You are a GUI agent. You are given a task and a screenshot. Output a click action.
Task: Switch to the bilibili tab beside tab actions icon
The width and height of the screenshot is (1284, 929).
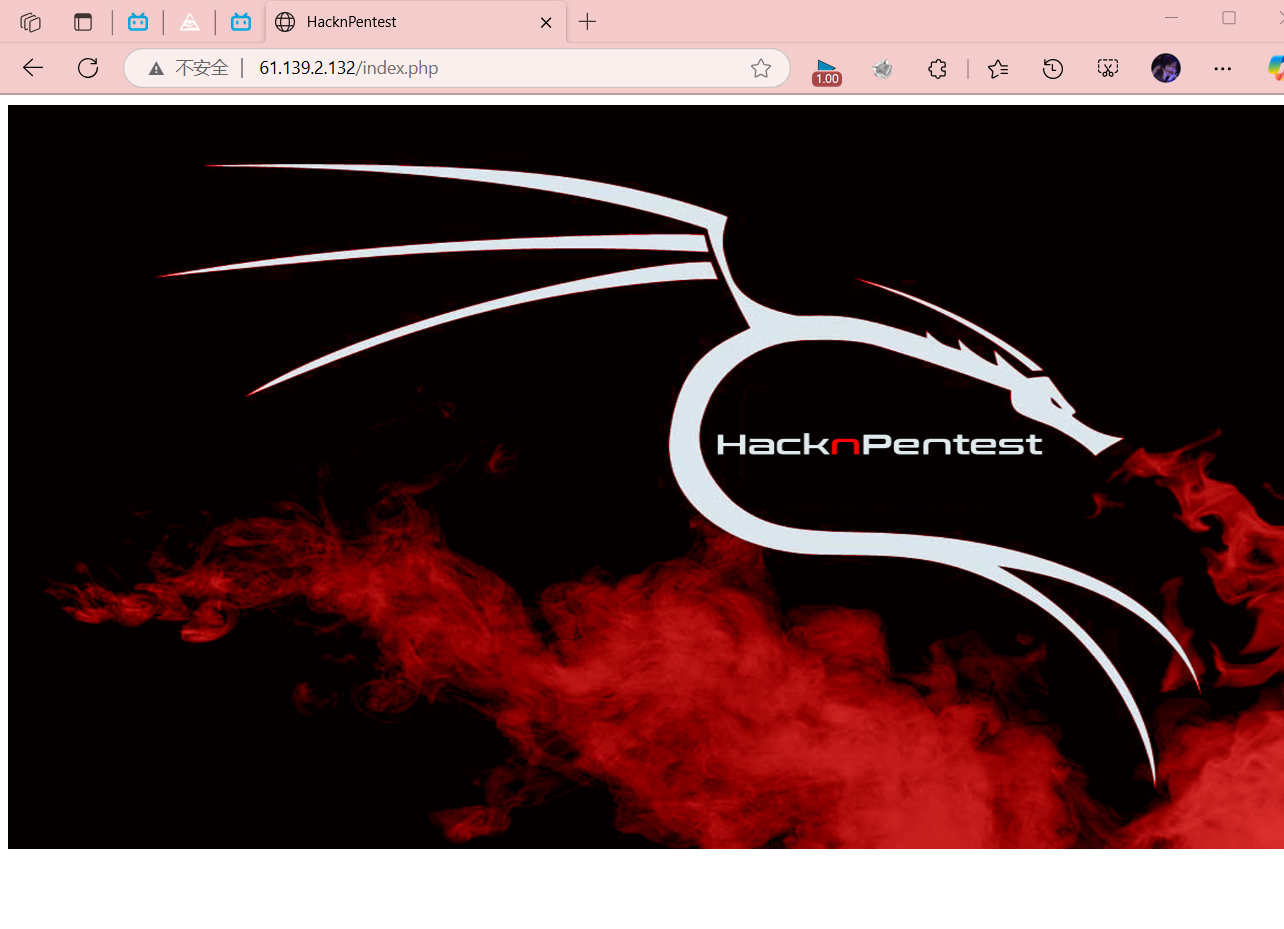(138, 22)
